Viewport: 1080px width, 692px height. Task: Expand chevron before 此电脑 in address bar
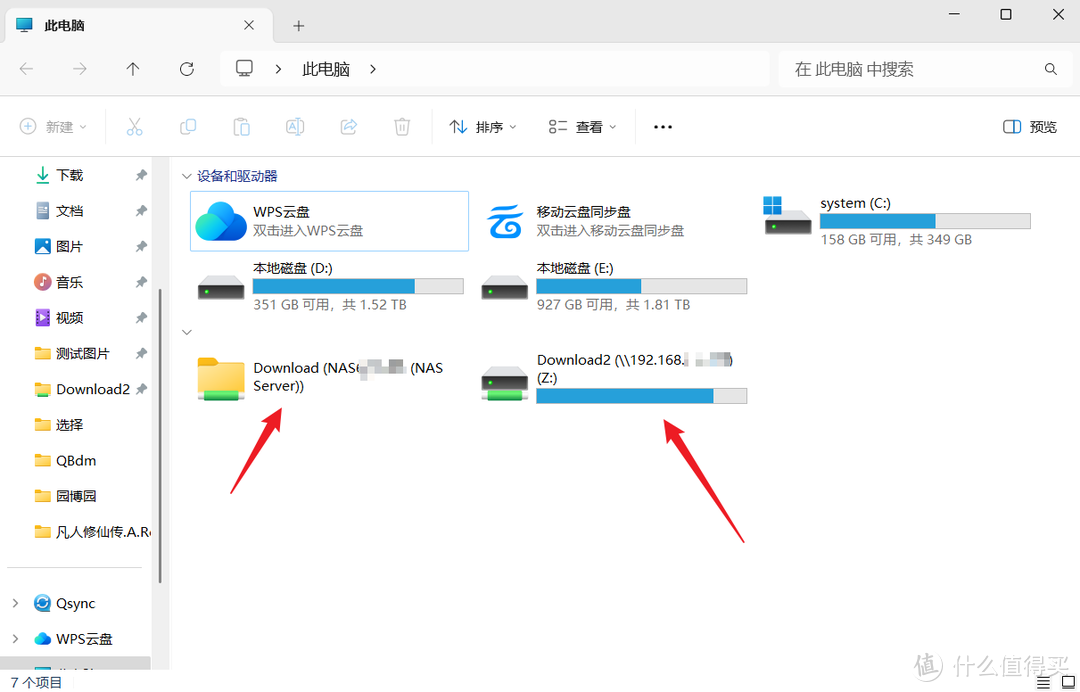click(278, 69)
